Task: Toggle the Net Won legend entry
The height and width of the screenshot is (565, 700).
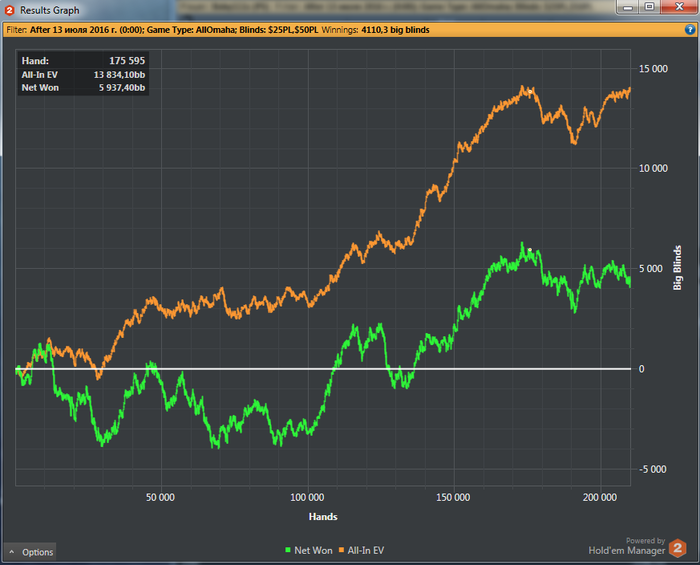Action: [309, 551]
